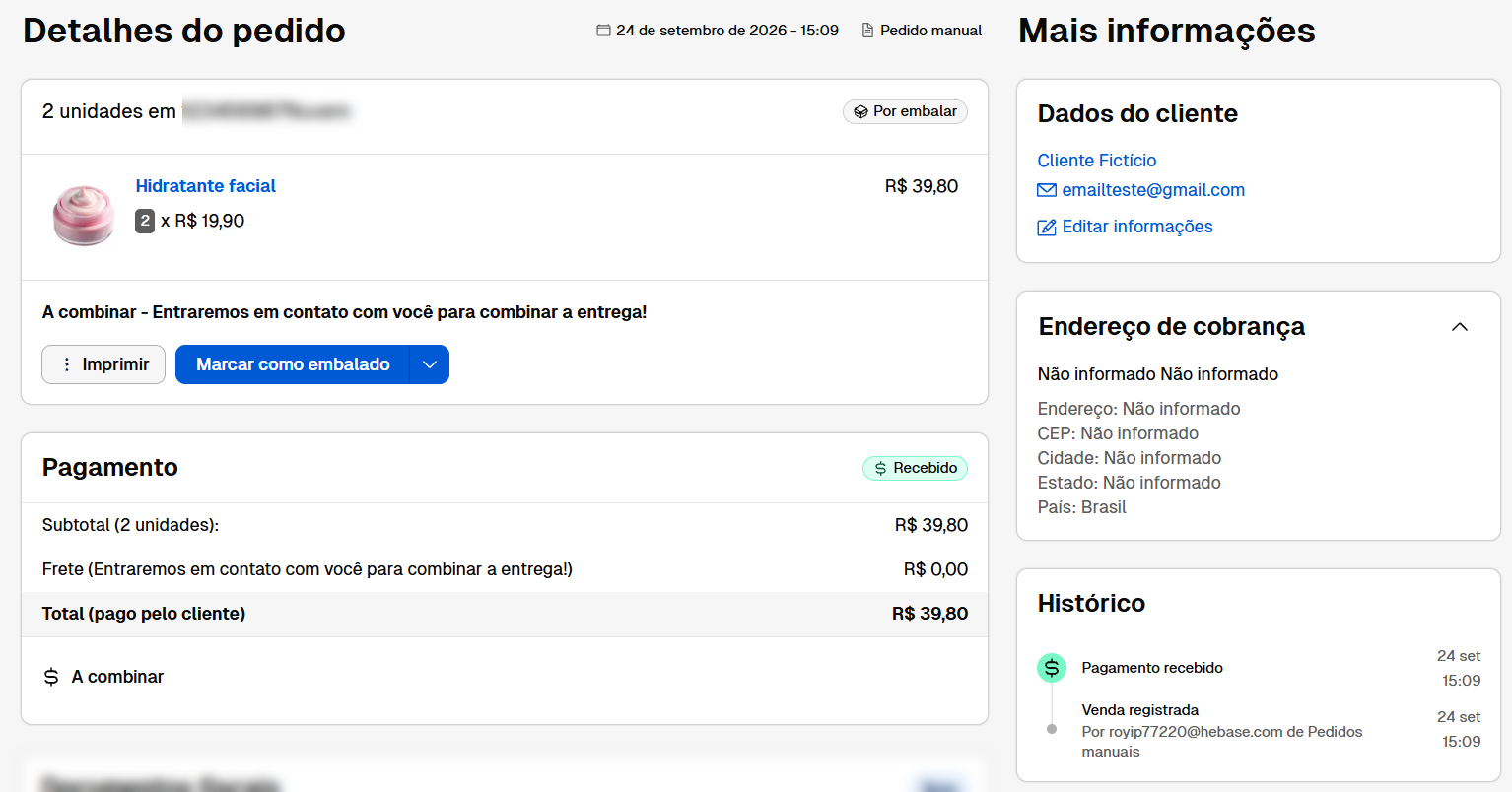Click the calendar icon beside the order date
This screenshot has height=792, width=1512.
coord(603,31)
